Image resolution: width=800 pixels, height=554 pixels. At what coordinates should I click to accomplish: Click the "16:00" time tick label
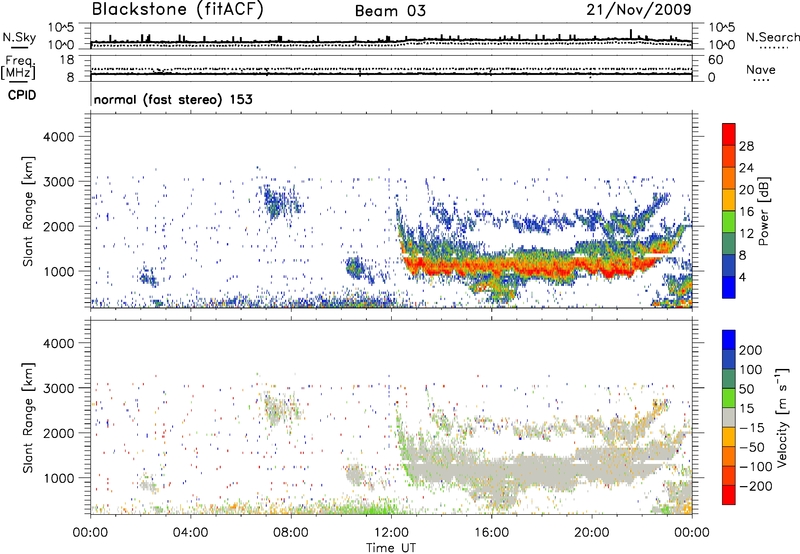pos(491,533)
